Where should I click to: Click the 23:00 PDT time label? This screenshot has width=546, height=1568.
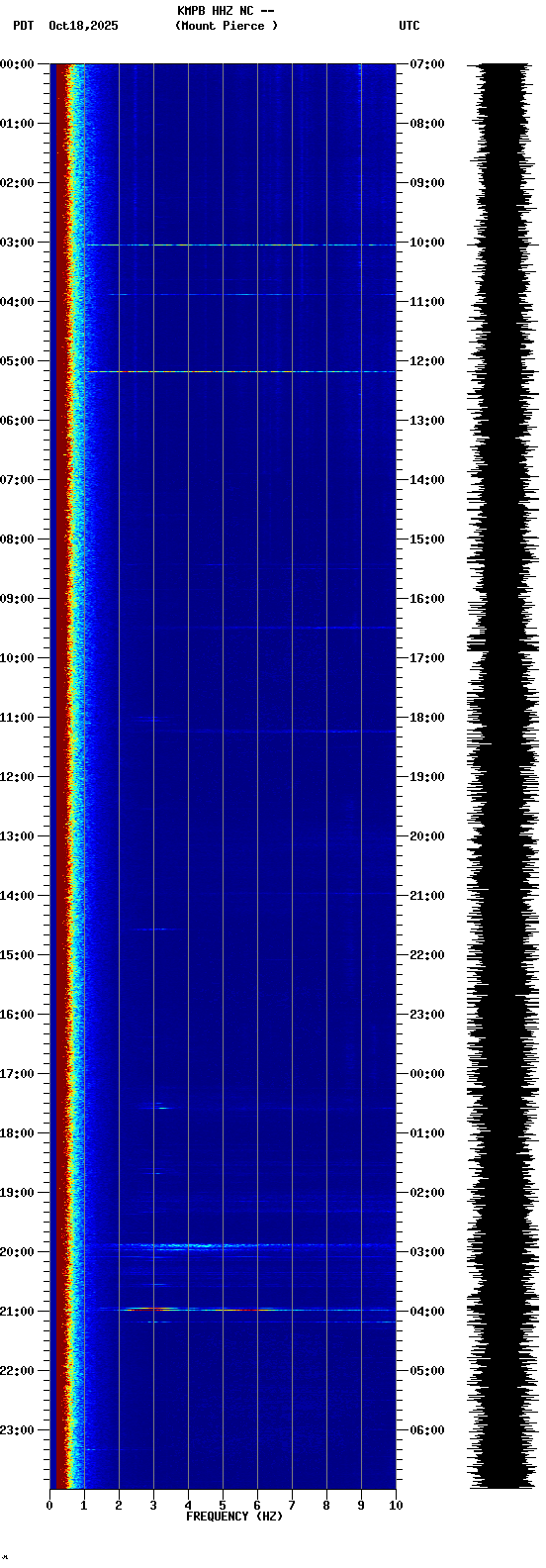pos(17,1430)
